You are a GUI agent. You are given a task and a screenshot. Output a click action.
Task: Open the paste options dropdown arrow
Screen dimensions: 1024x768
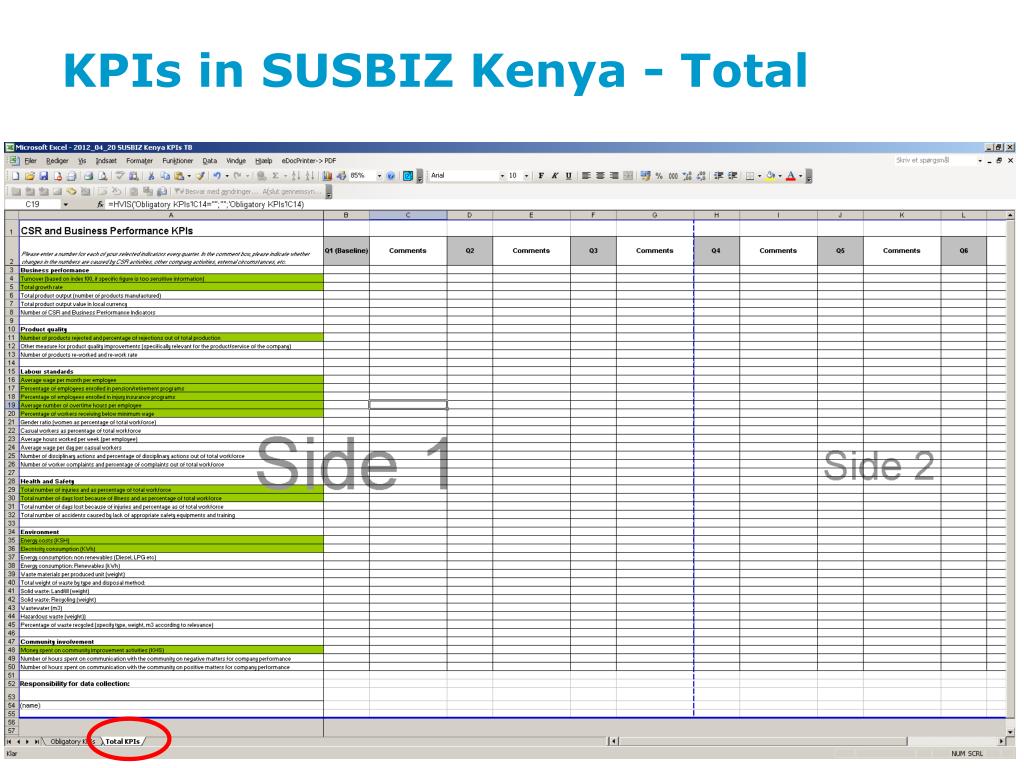189,176
